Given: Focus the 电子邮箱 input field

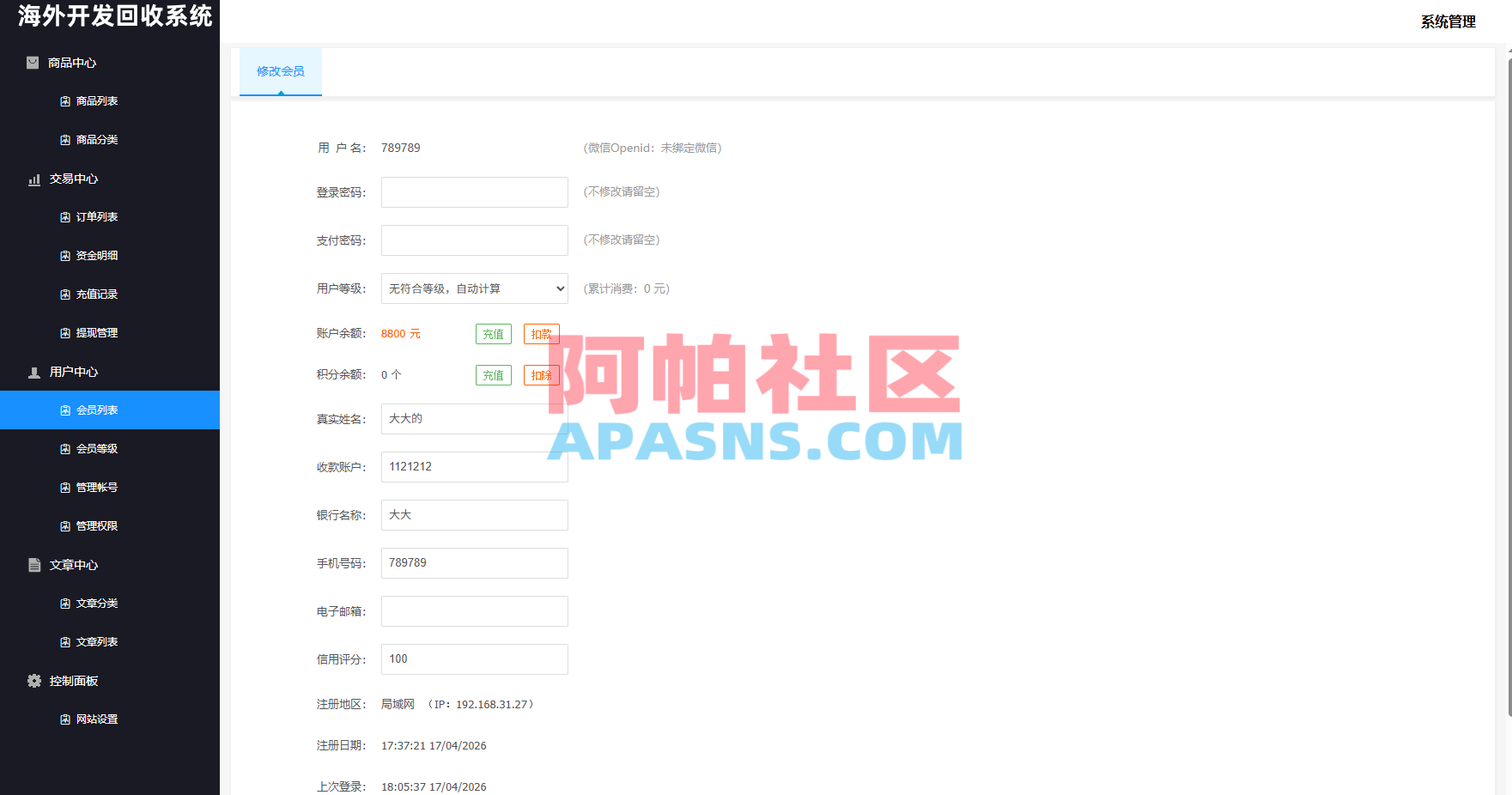Looking at the screenshot, I should 475,611.
